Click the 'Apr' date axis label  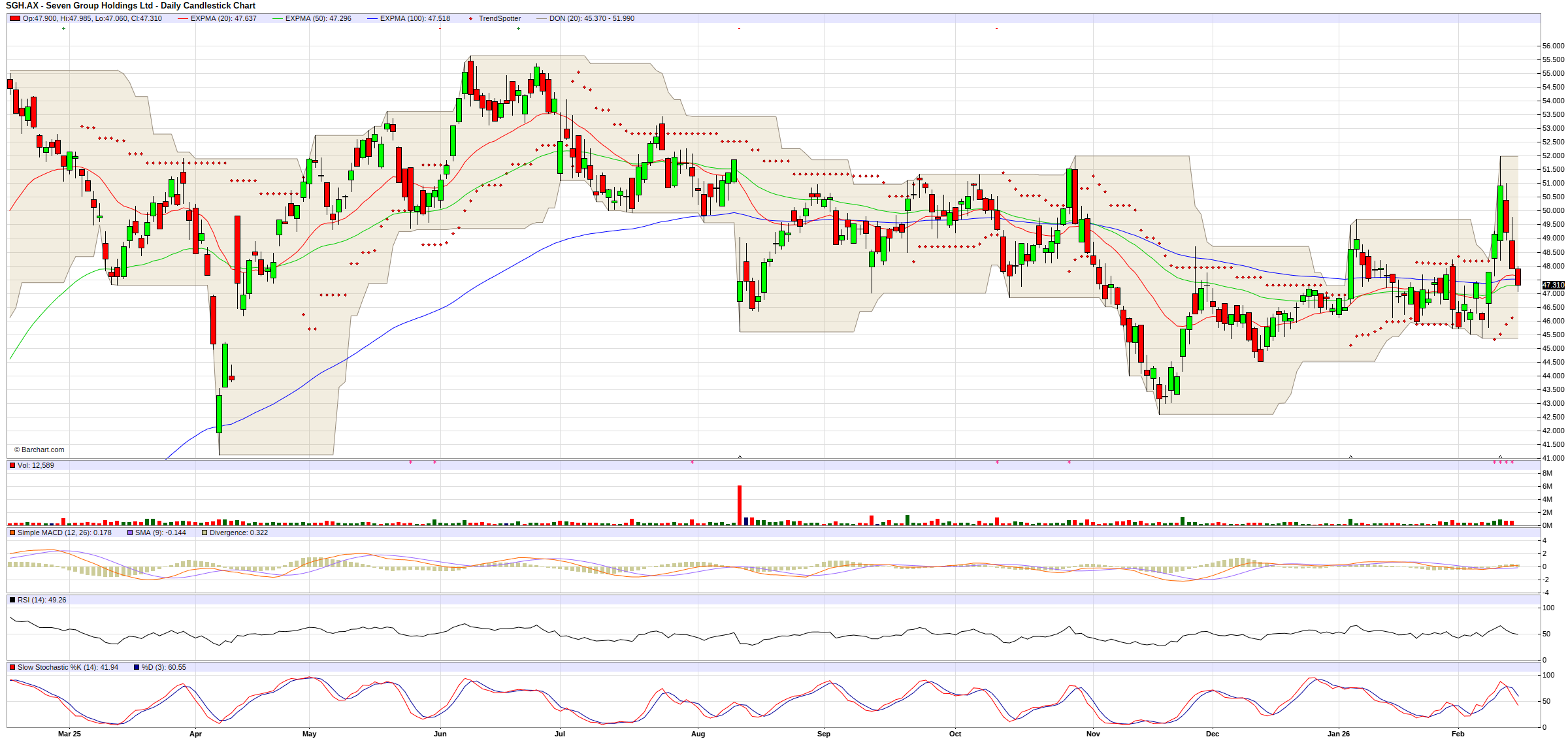point(195,734)
